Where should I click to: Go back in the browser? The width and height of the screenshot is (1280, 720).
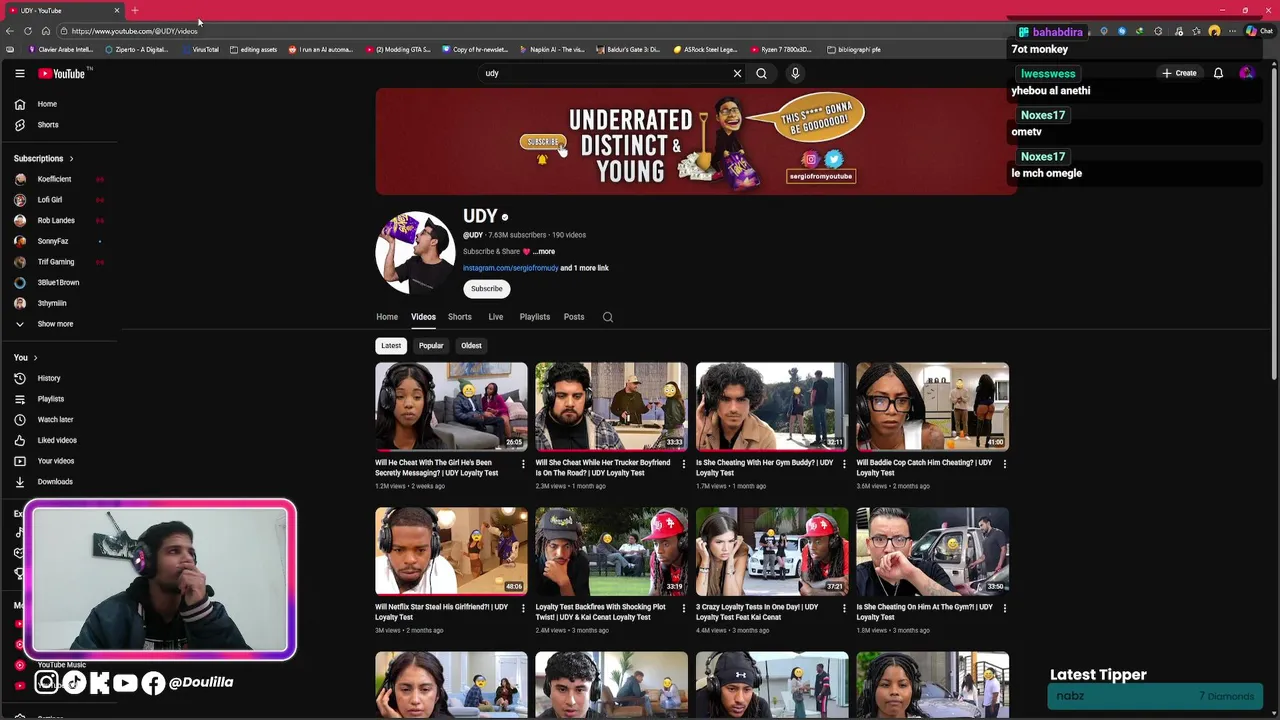coord(10,31)
